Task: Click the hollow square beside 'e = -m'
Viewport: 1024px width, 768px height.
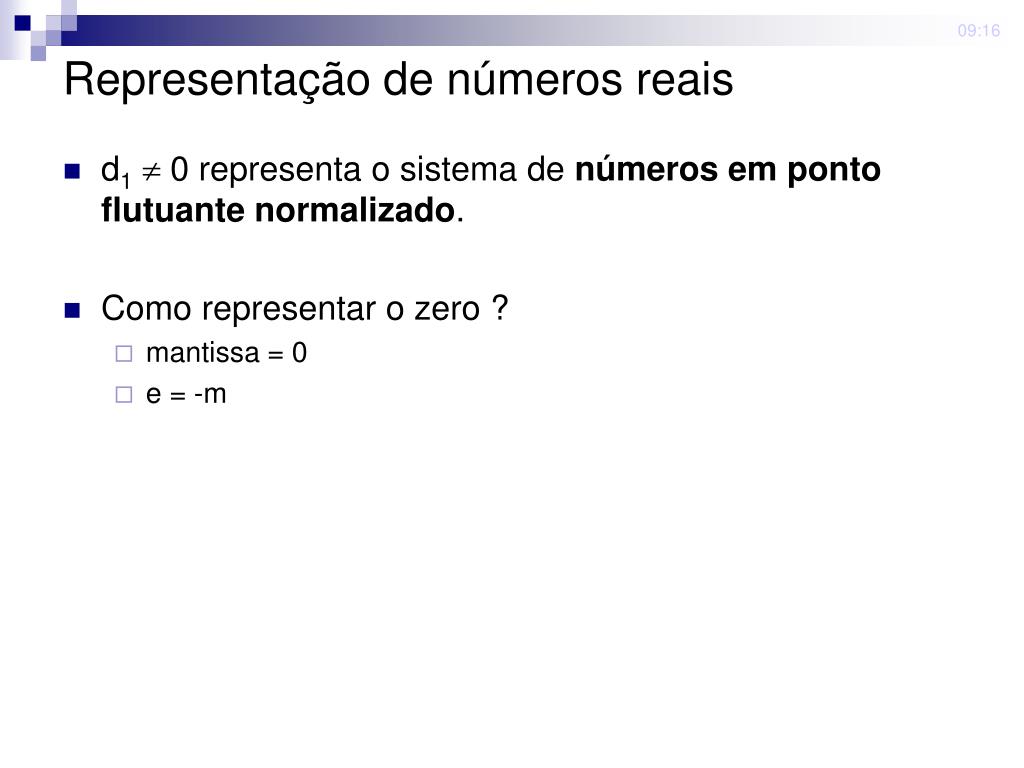Action: 123,394
